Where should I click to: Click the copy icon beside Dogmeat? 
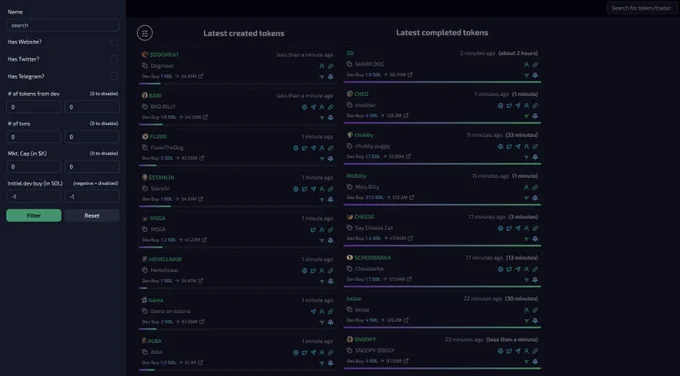[145, 66]
